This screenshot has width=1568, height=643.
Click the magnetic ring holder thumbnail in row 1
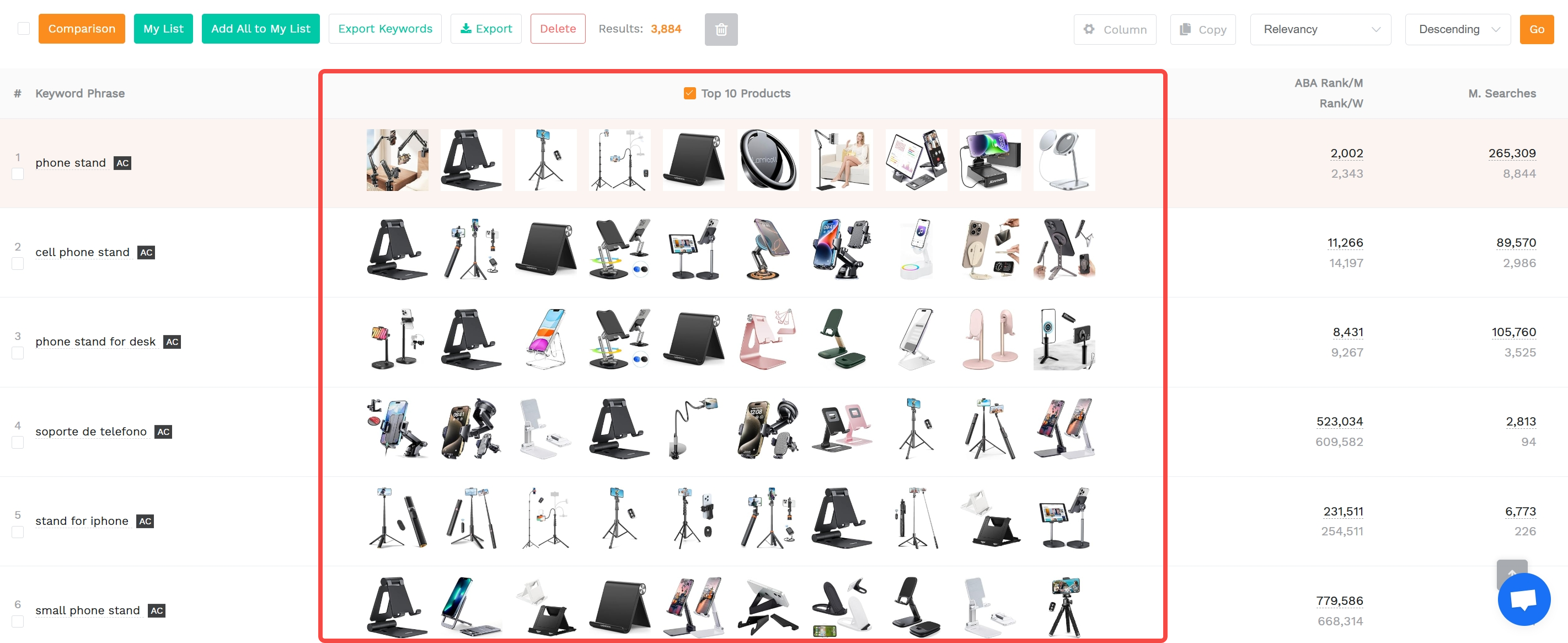768,160
